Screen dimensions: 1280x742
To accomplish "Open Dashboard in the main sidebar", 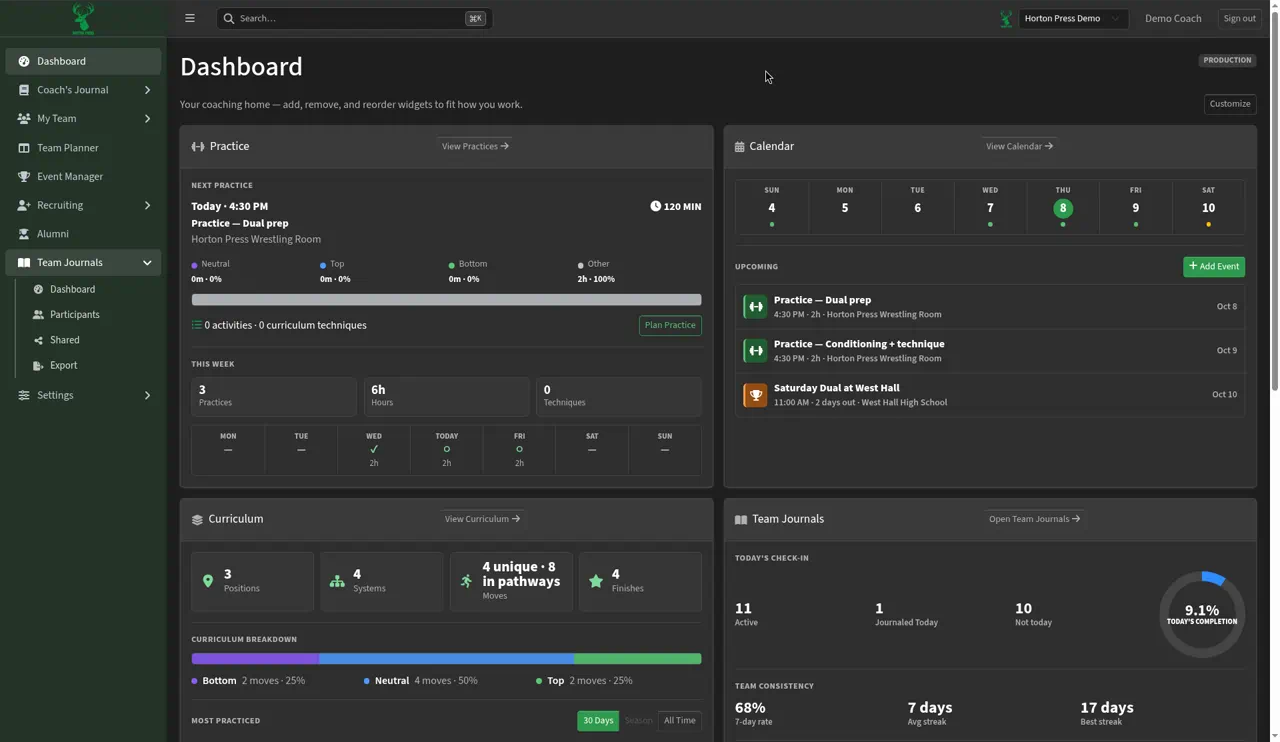I will [x=83, y=61].
